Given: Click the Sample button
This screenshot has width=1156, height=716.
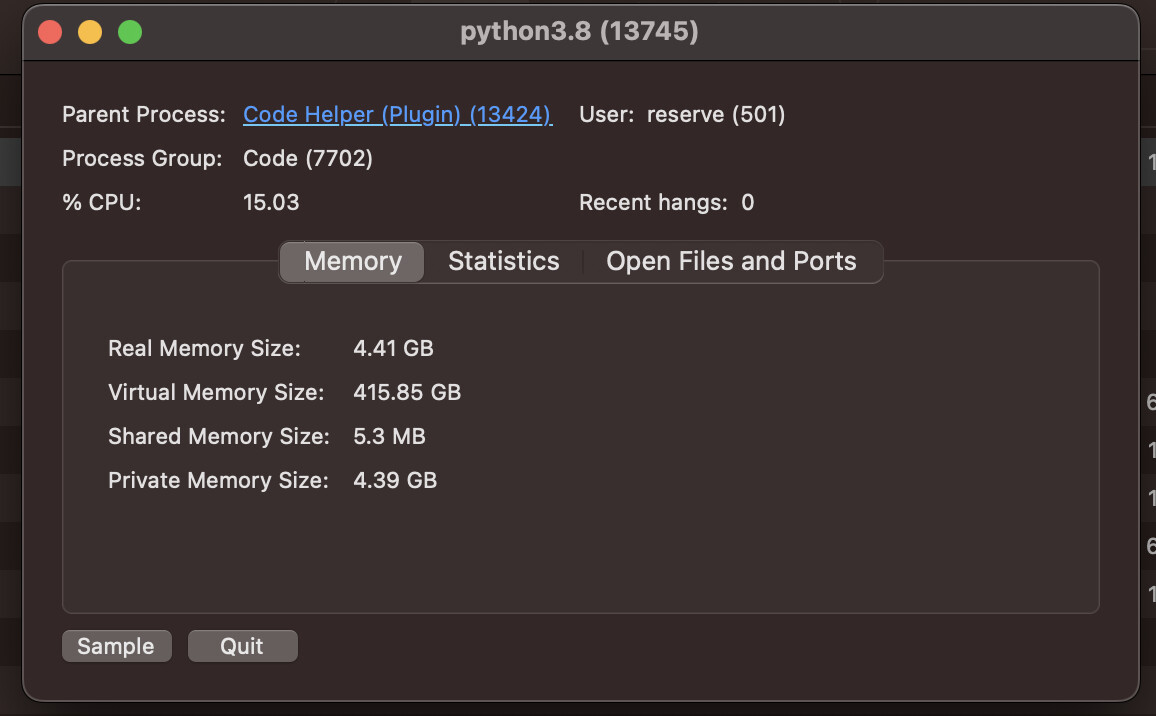Looking at the screenshot, I should [x=116, y=646].
